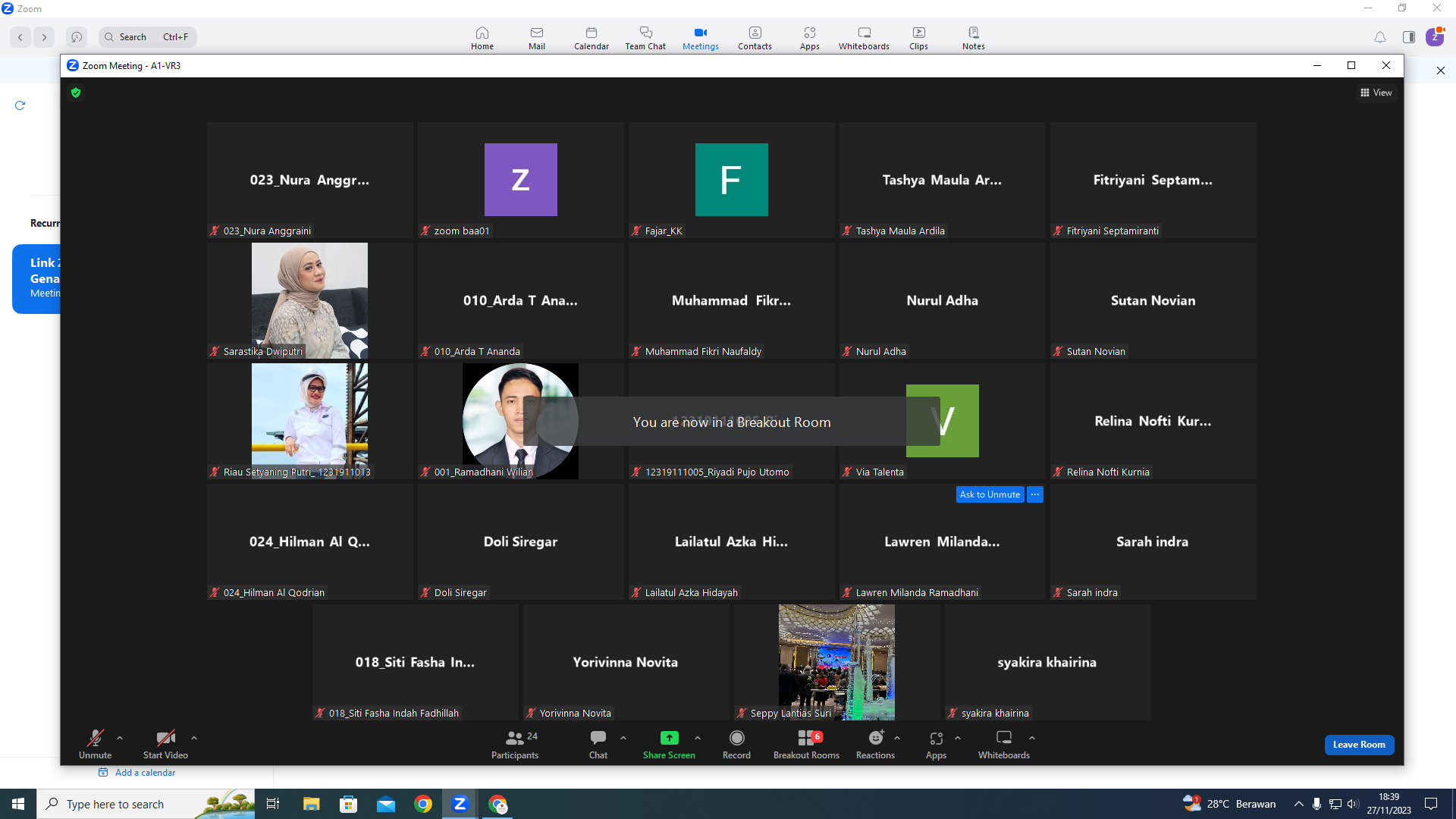The height and width of the screenshot is (819, 1456).
Task: Open the View layout dropdown
Action: click(x=1376, y=93)
